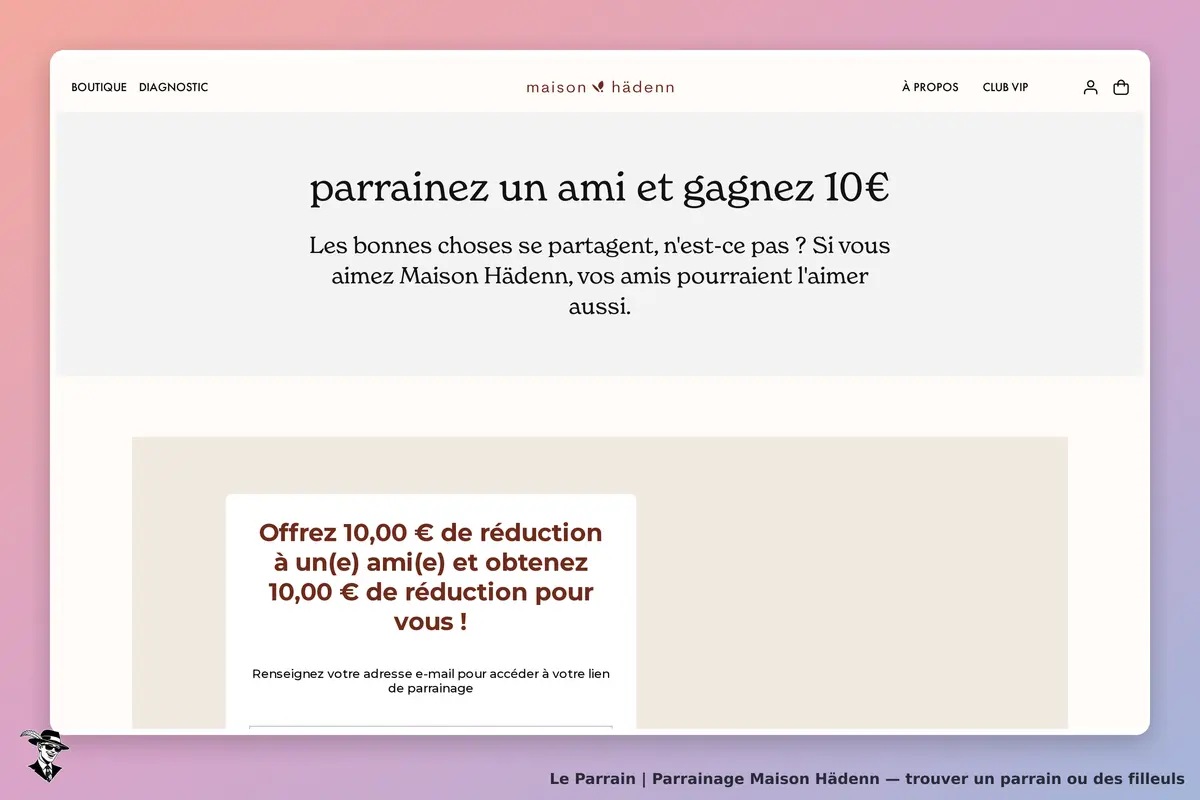Click "Renseignez votre adresse e-mail" instruction text

[x=431, y=681]
